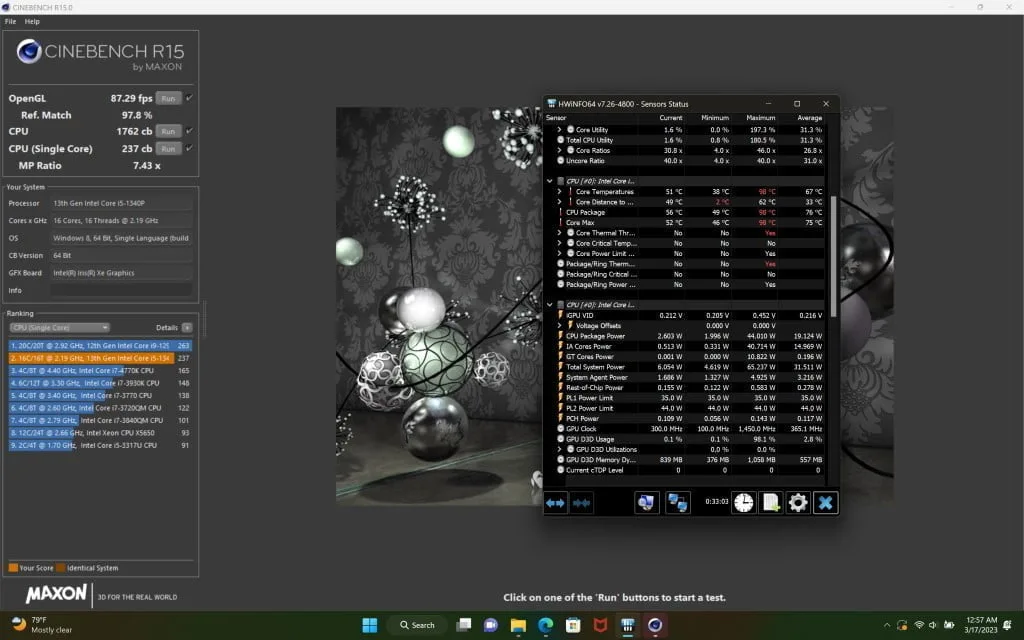The height and width of the screenshot is (640, 1024).
Task: Reset the HWiNFO elapsed-time clock icon
Action: pos(743,502)
